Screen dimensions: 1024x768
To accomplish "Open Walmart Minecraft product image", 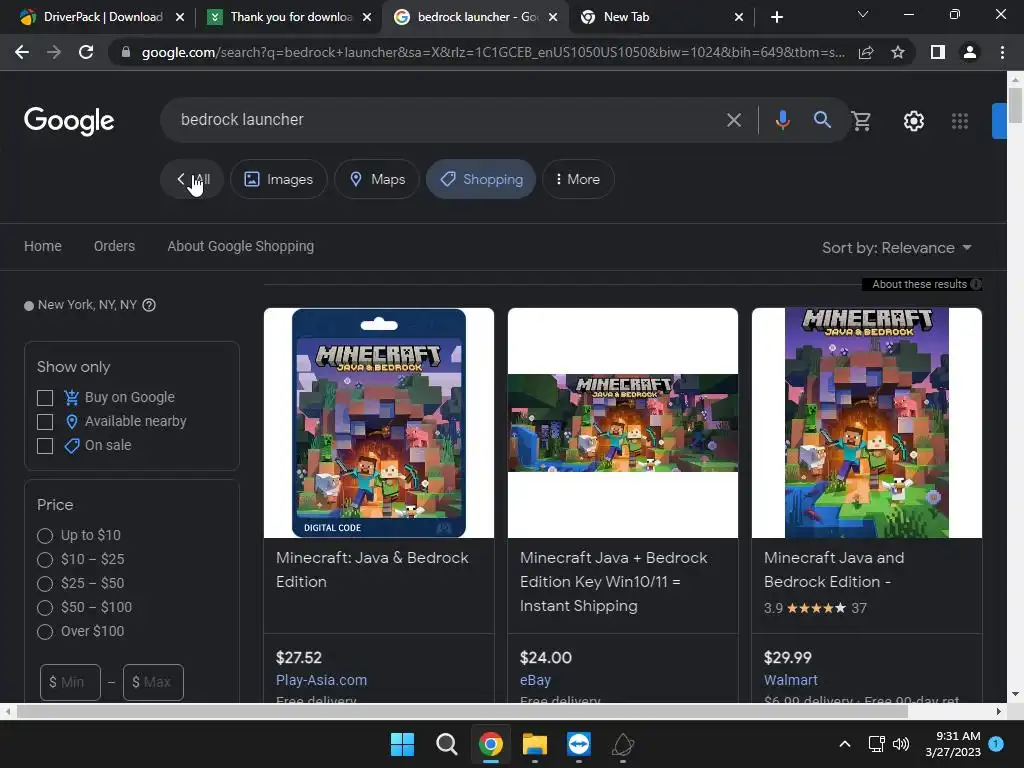I will click(867, 423).
